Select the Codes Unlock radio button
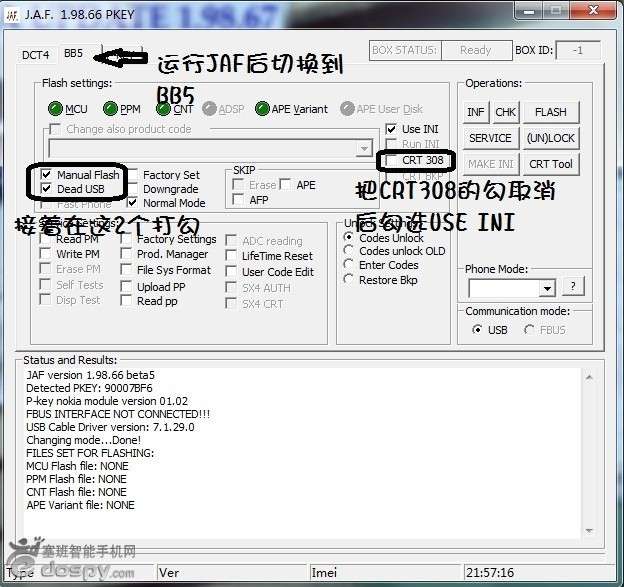 click(x=349, y=238)
